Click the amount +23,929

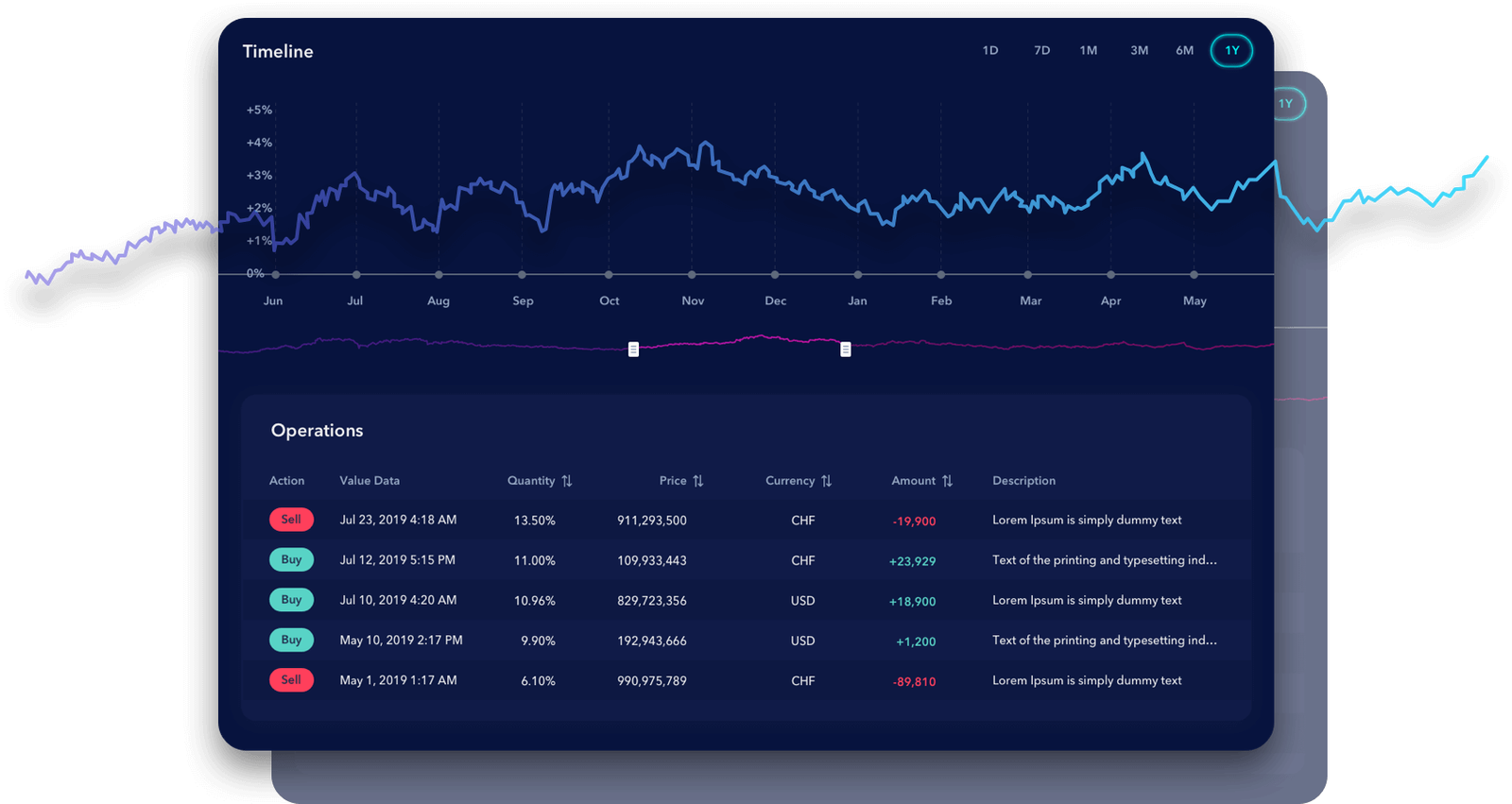point(913,561)
